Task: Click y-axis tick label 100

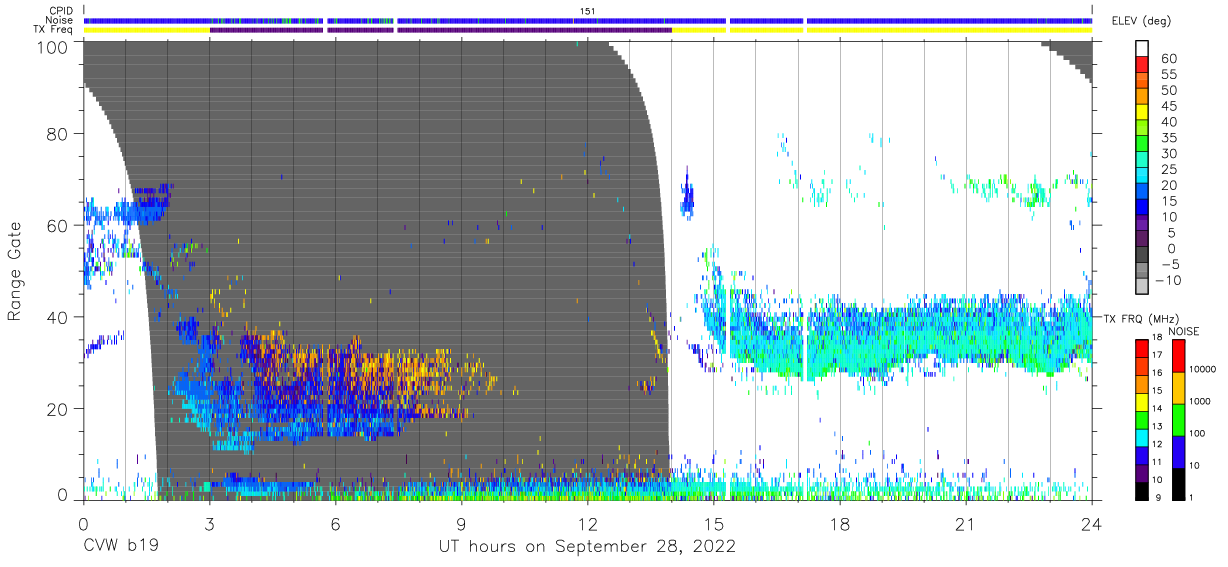Action: (x=54, y=47)
